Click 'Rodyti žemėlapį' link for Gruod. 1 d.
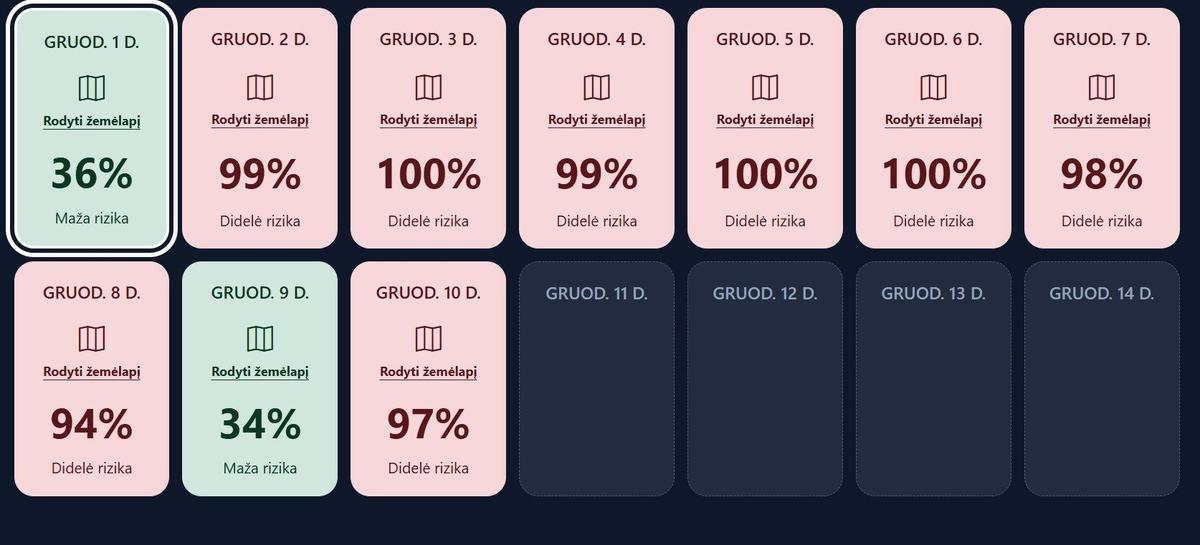 point(91,121)
